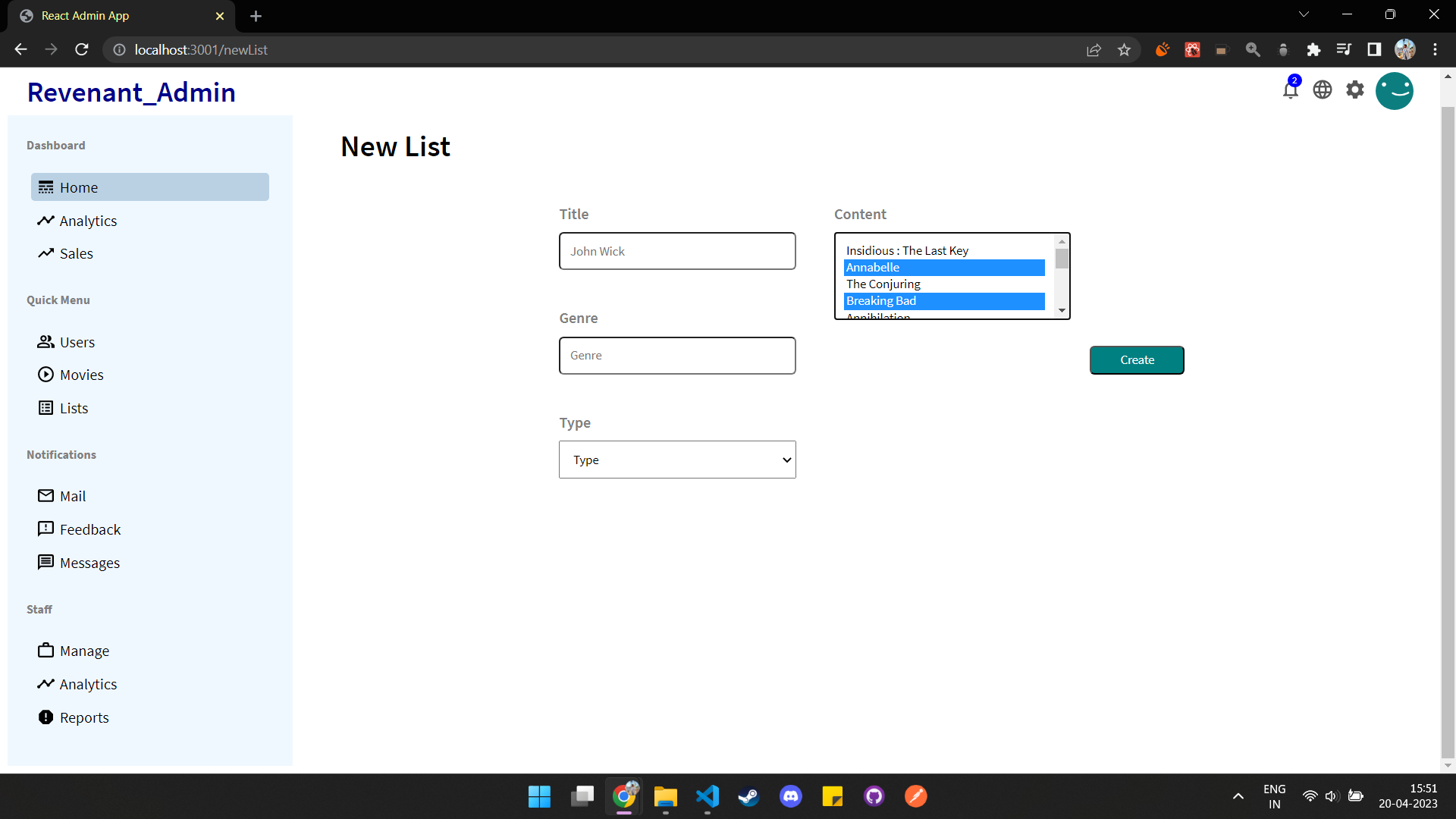Open Feedback menu item

[x=90, y=529]
